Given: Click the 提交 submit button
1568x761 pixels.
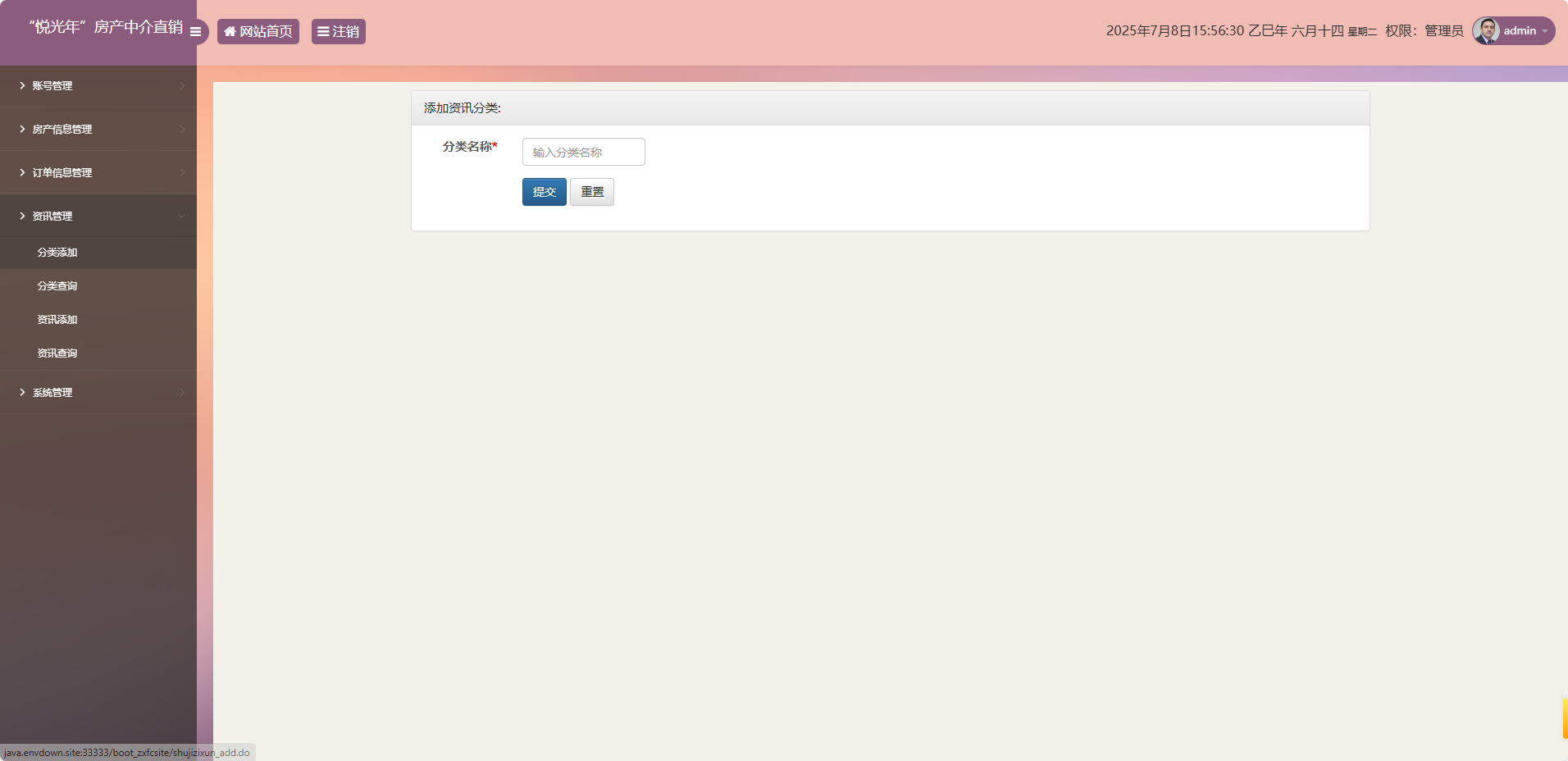Looking at the screenshot, I should pos(545,192).
